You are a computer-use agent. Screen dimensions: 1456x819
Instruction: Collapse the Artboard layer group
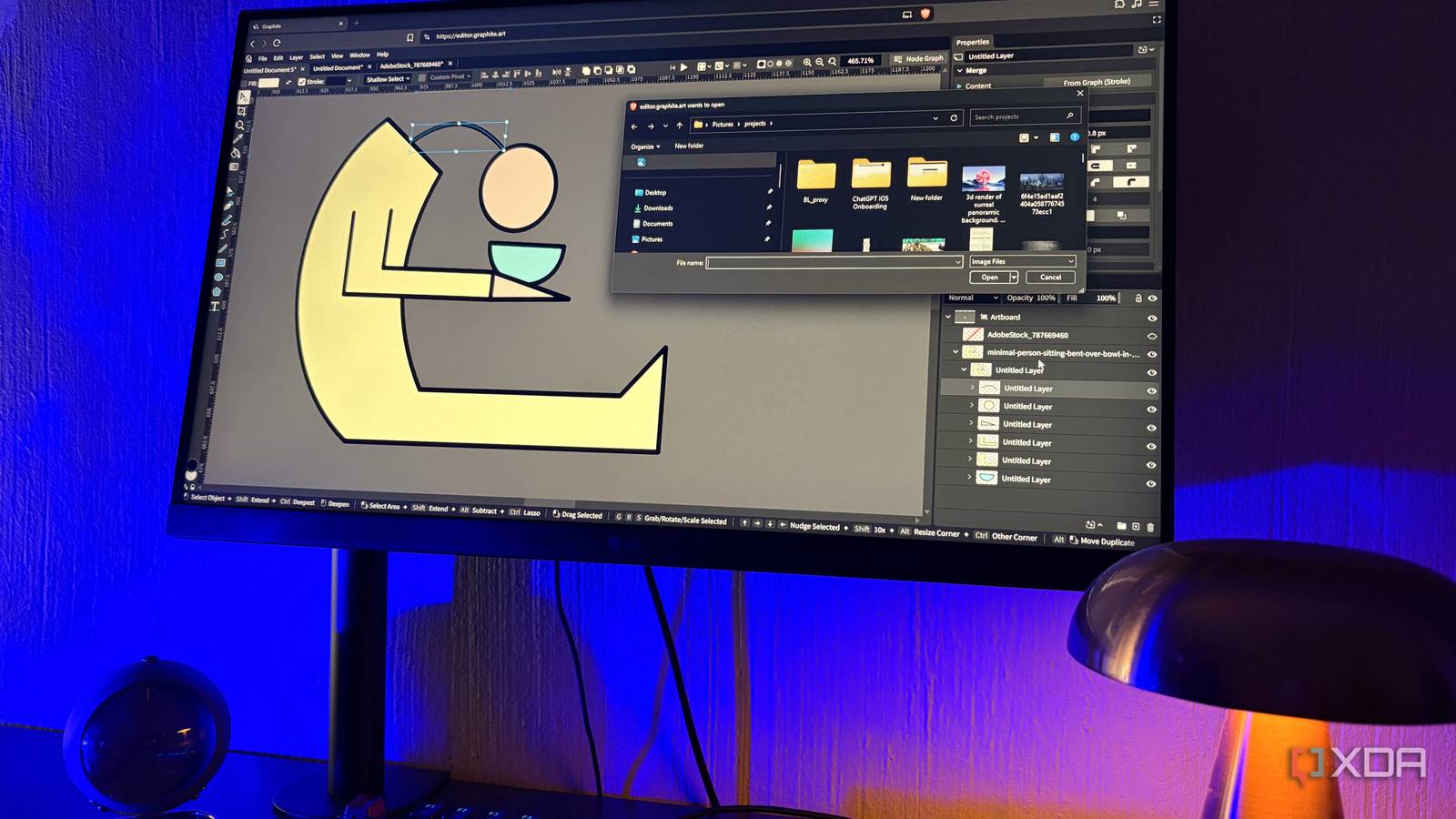tap(948, 317)
